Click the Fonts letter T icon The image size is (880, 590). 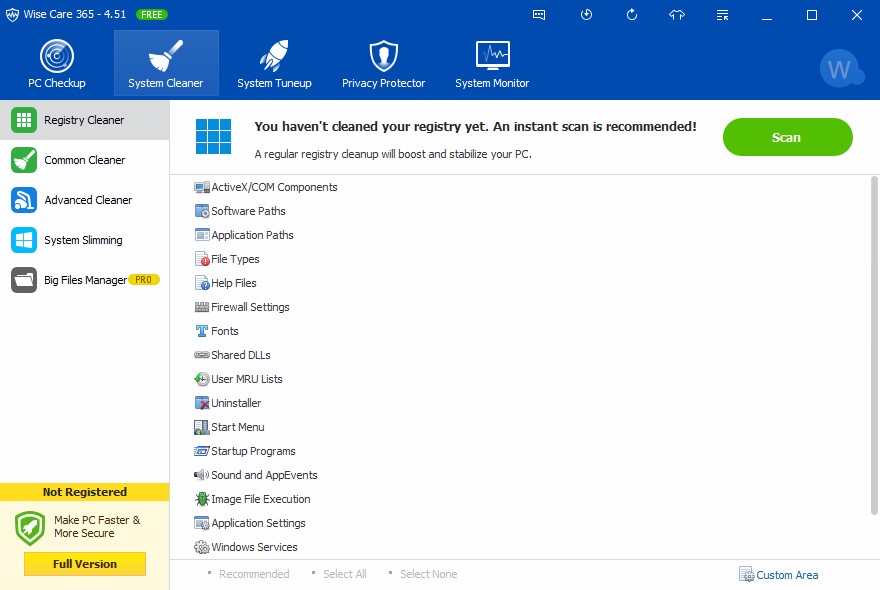(x=201, y=331)
